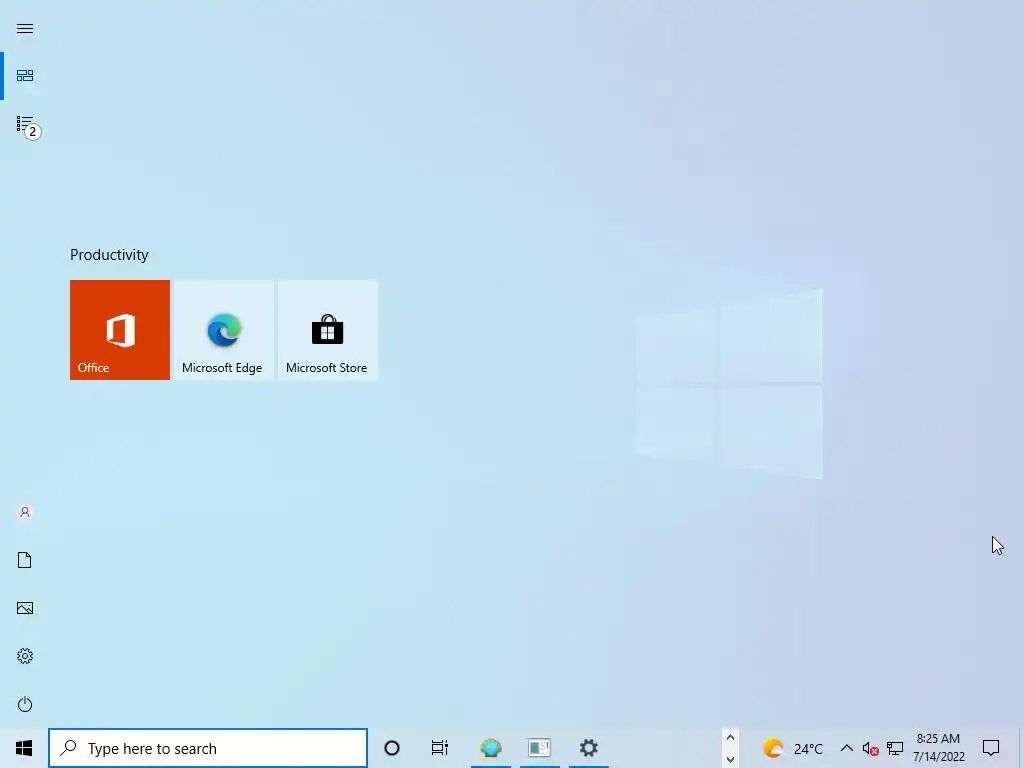
Task: Open the weather widget showing 24°C
Action: coord(793,748)
